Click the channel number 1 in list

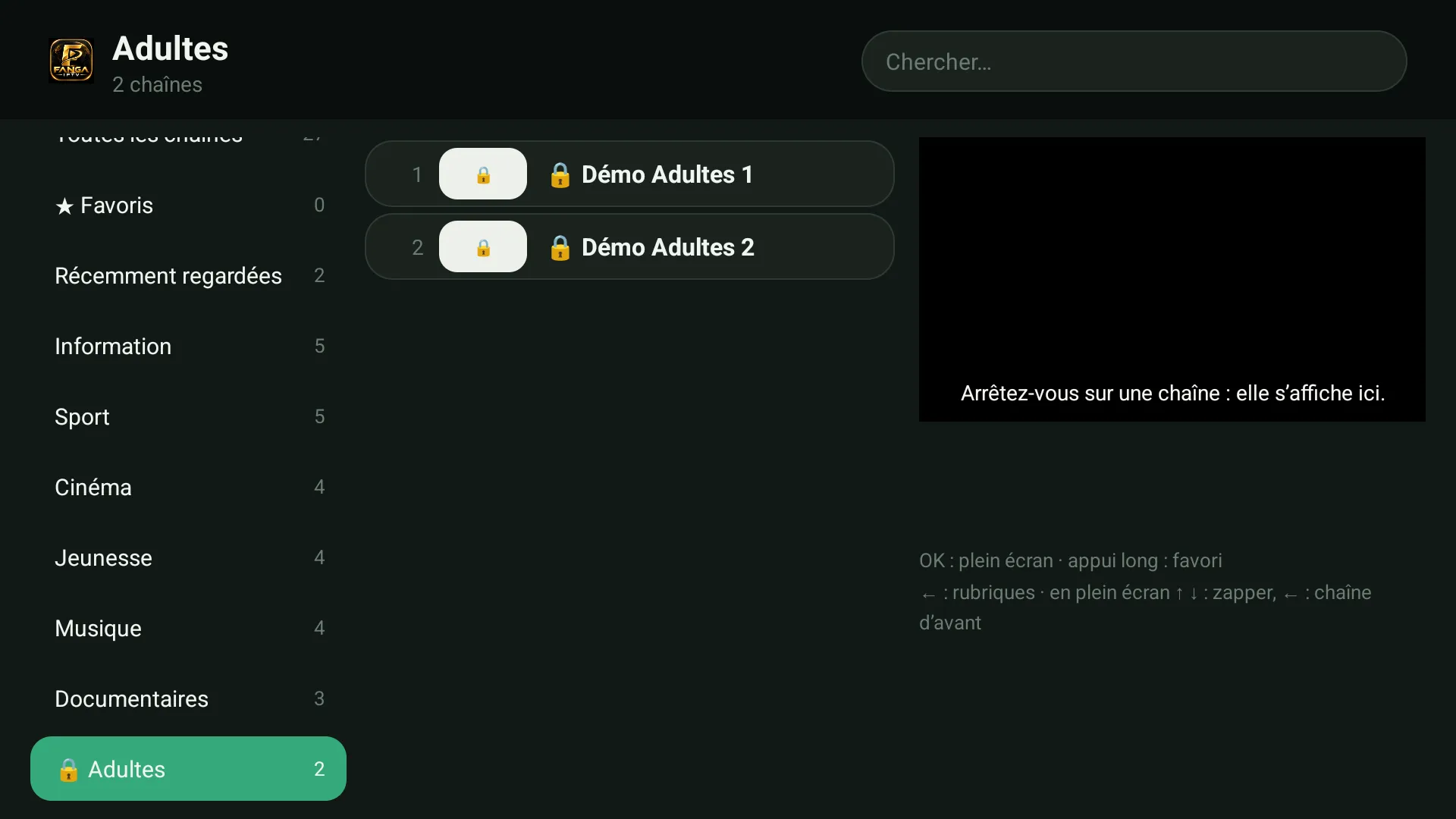(417, 174)
